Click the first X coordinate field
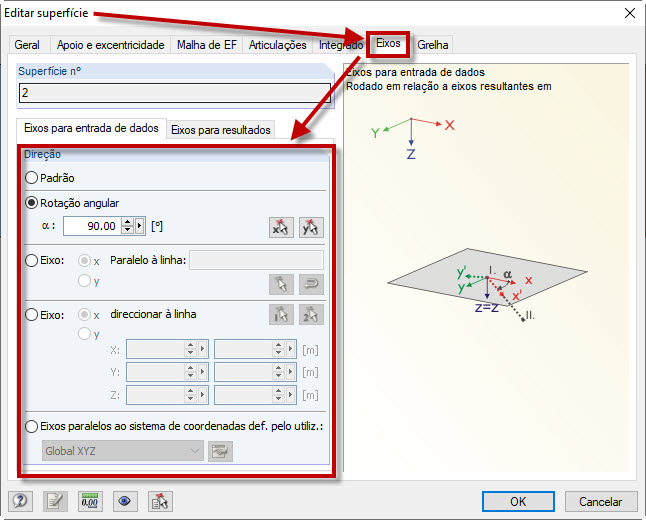The width and height of the screenshot is (646, 520). tap(156, 349)
